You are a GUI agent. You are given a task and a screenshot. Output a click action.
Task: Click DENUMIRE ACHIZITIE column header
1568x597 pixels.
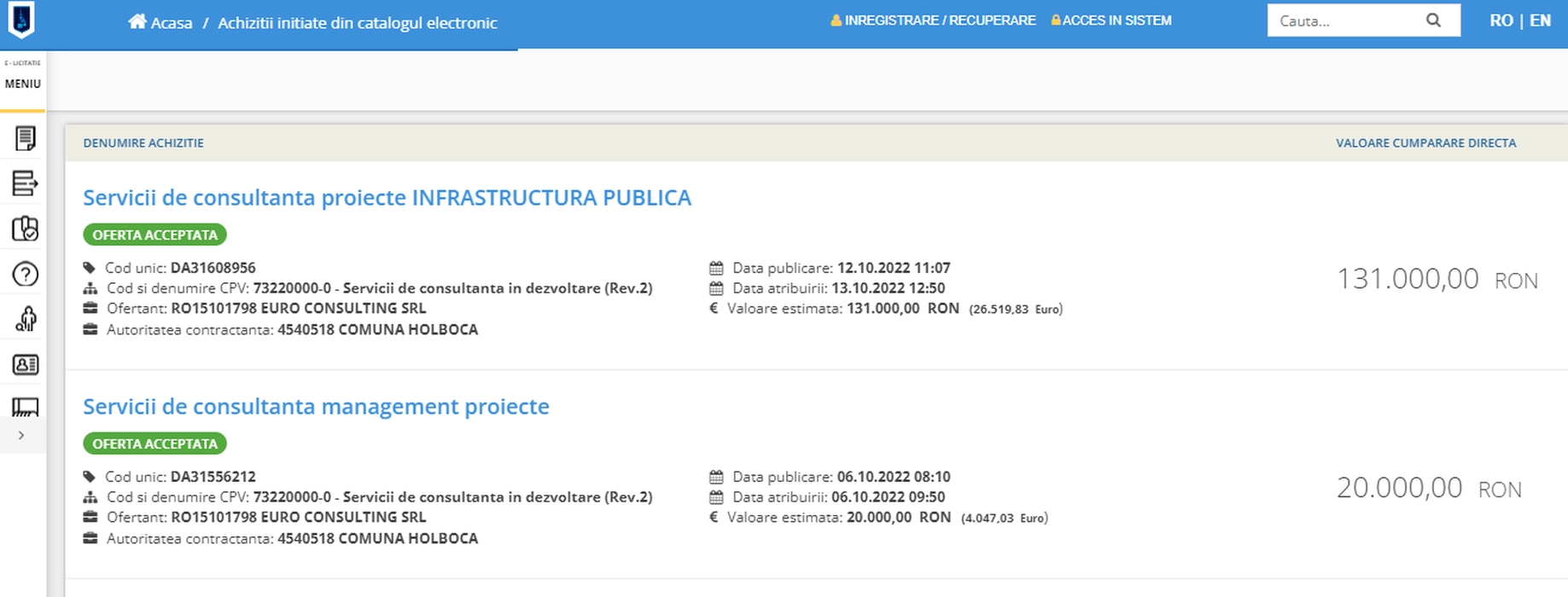pyautogui.click(x=143, y=143)
